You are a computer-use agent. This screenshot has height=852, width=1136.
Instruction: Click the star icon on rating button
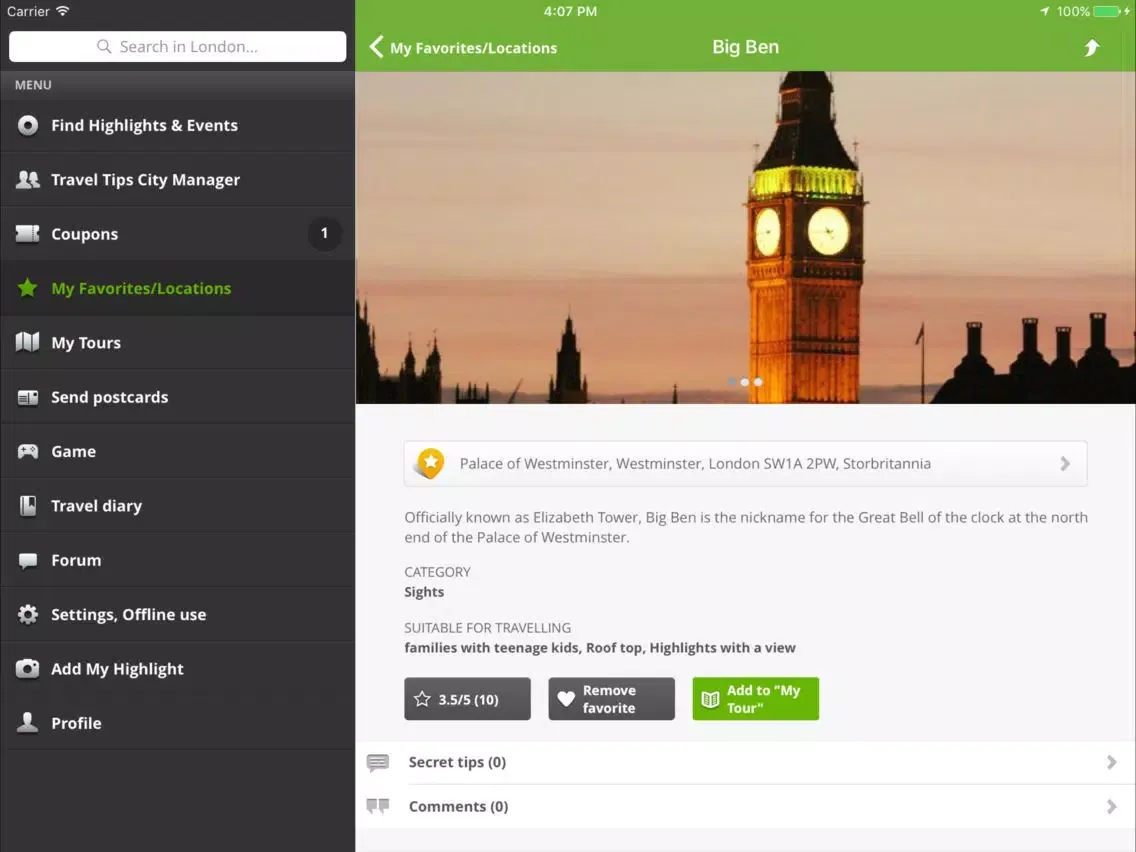point(422,699)
